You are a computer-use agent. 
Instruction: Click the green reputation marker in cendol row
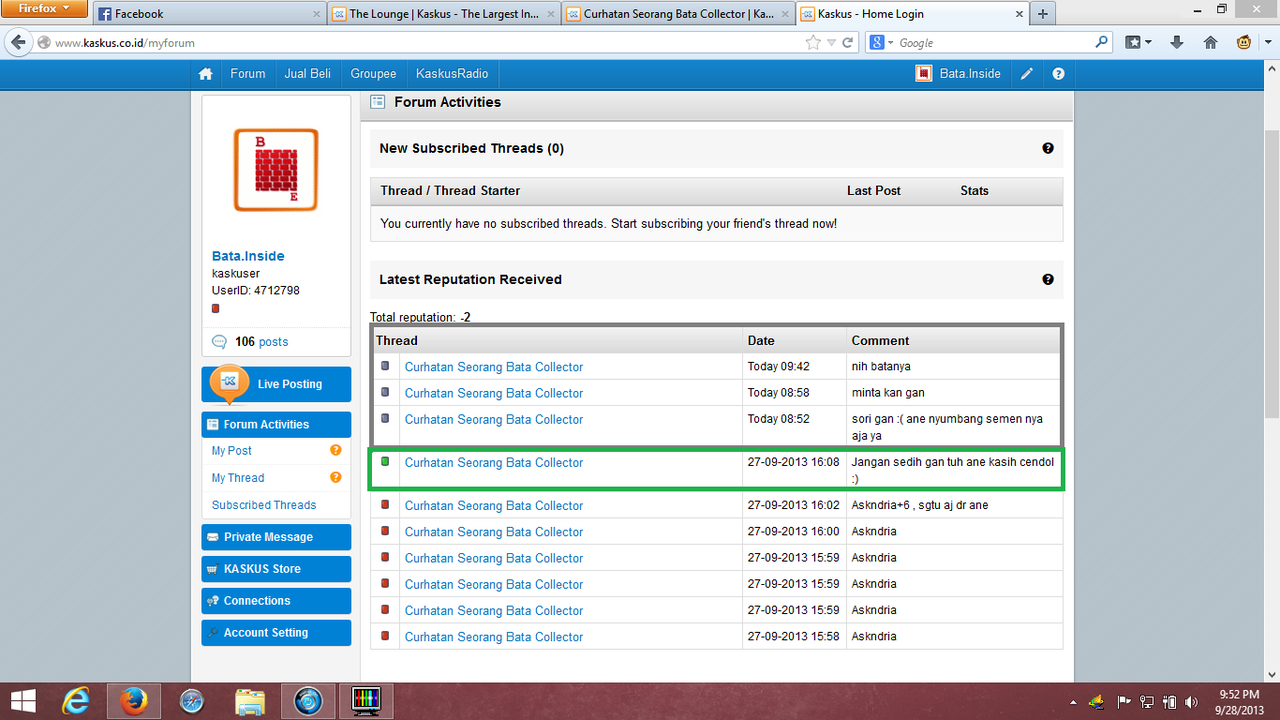point(385,462)
